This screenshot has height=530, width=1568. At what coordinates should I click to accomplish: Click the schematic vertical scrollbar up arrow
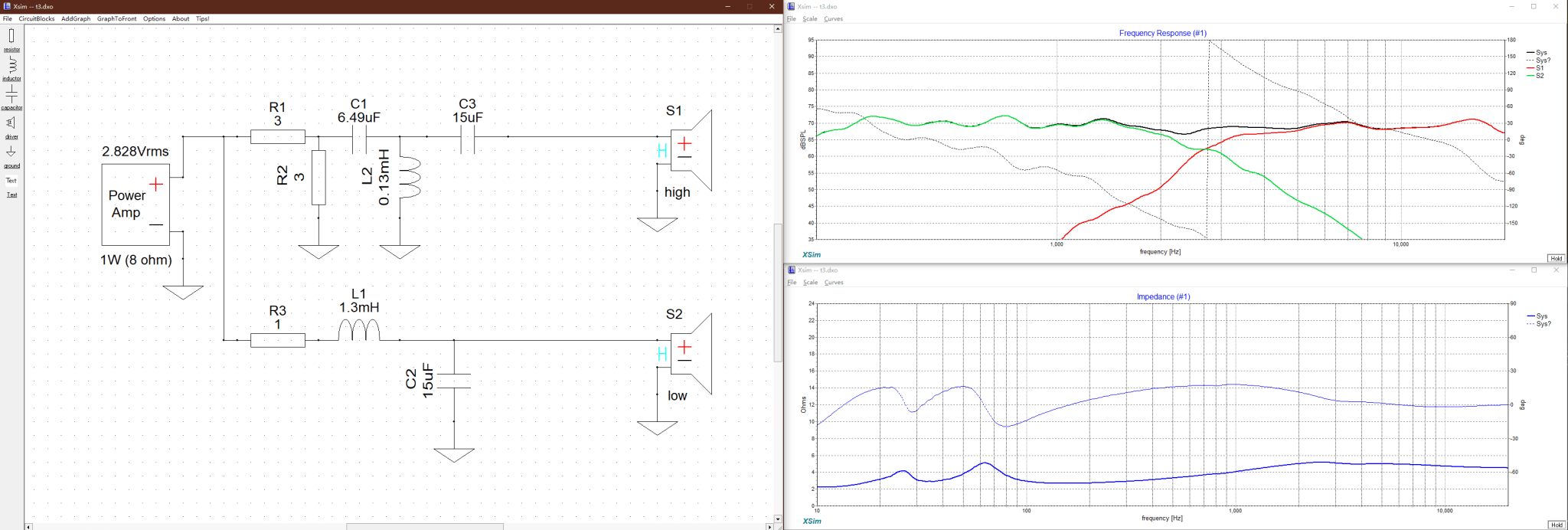778,28
